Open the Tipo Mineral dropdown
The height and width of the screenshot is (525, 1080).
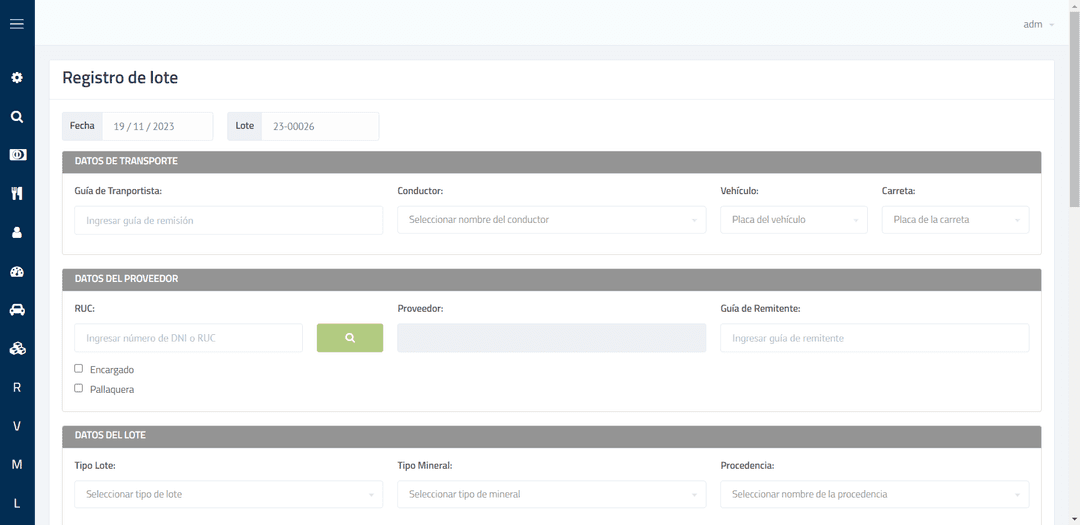coord(552,494)
